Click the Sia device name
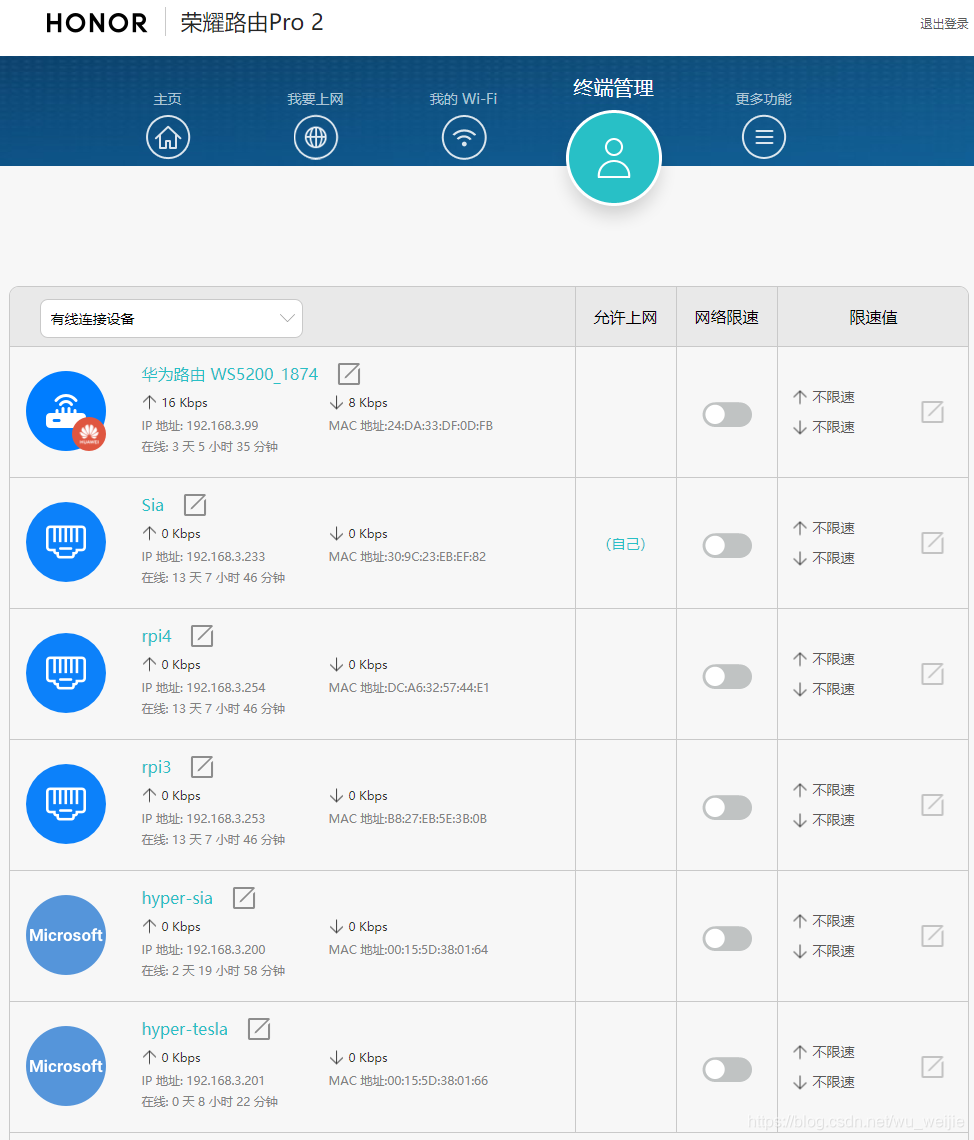 (153, 505)
